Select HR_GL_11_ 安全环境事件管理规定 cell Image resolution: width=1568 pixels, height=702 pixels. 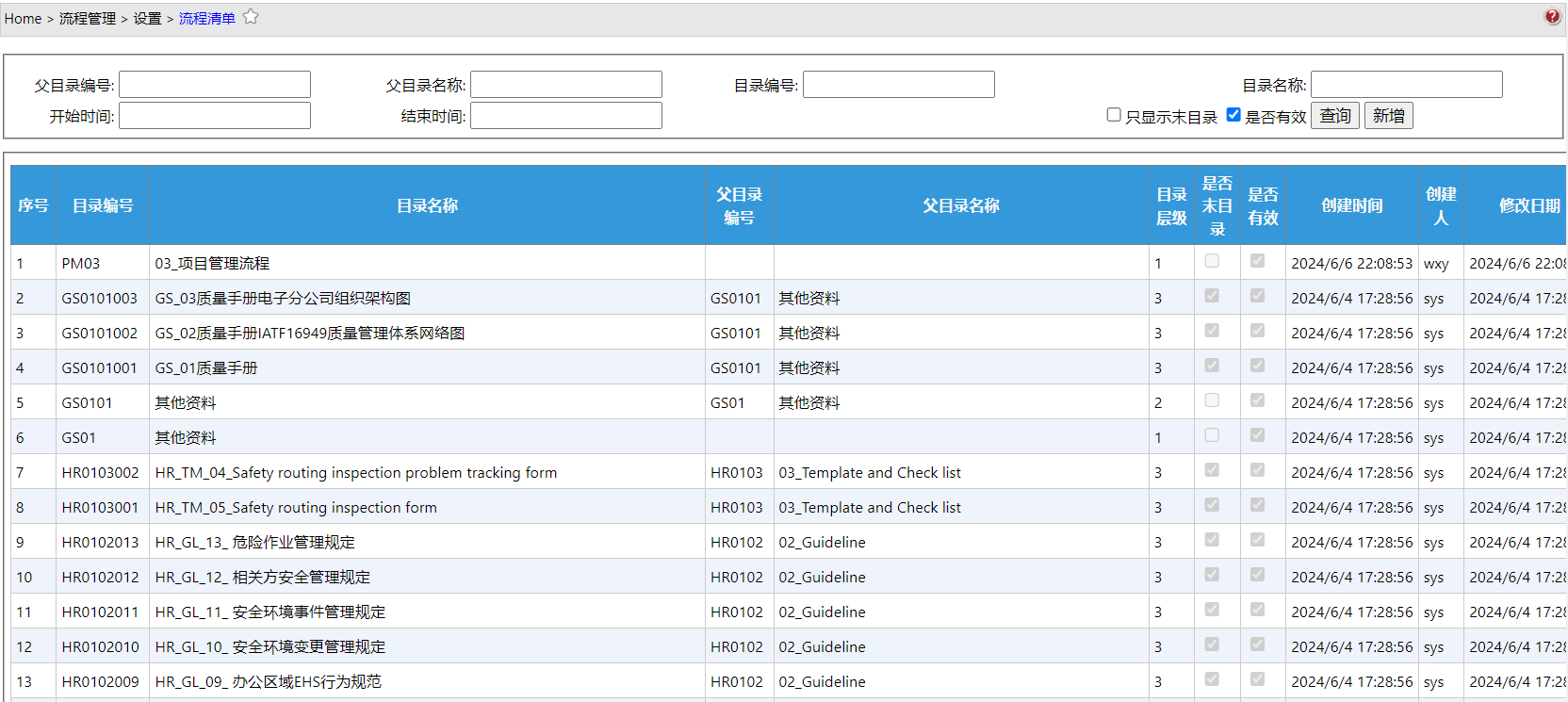(427, 612)
